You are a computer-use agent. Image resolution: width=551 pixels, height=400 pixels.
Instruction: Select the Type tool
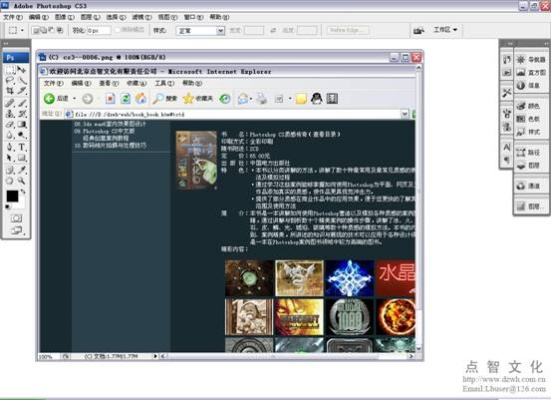[x=22, y=147]
